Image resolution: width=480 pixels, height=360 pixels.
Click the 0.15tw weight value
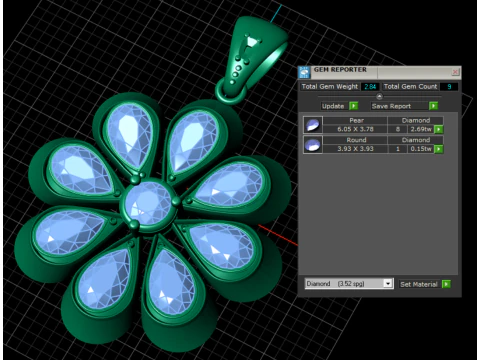421,149
